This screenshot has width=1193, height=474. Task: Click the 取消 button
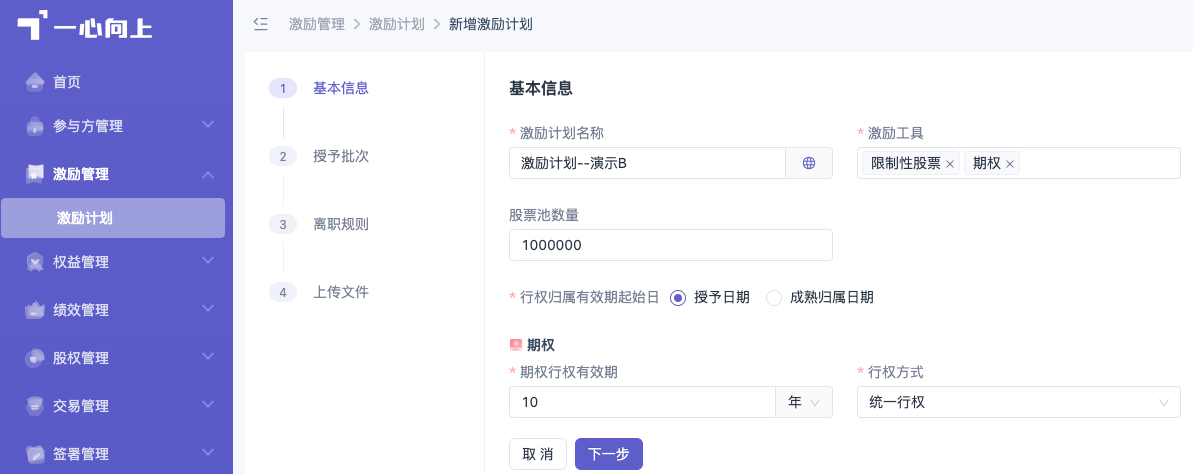(538, 454)
